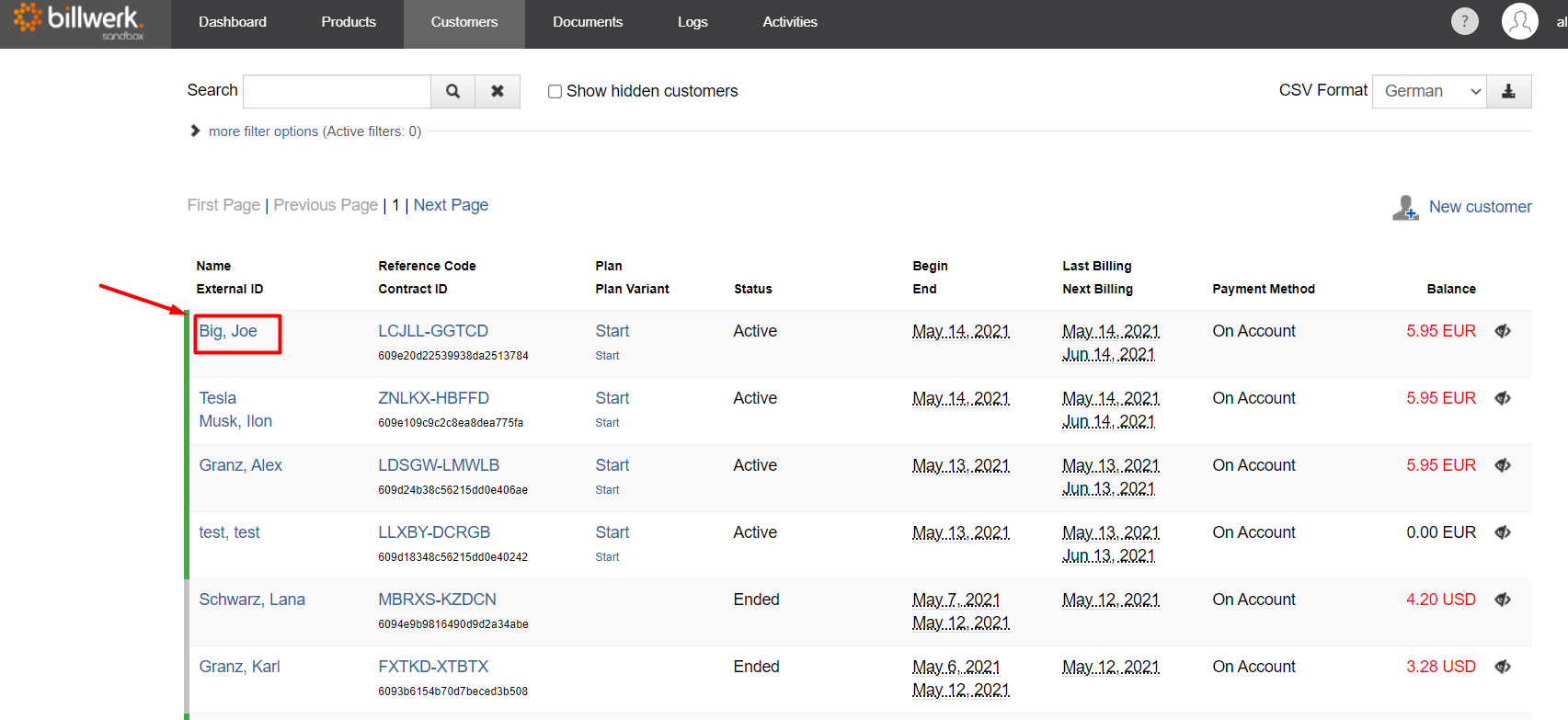Open the Dashboard menu

[233, 22]
